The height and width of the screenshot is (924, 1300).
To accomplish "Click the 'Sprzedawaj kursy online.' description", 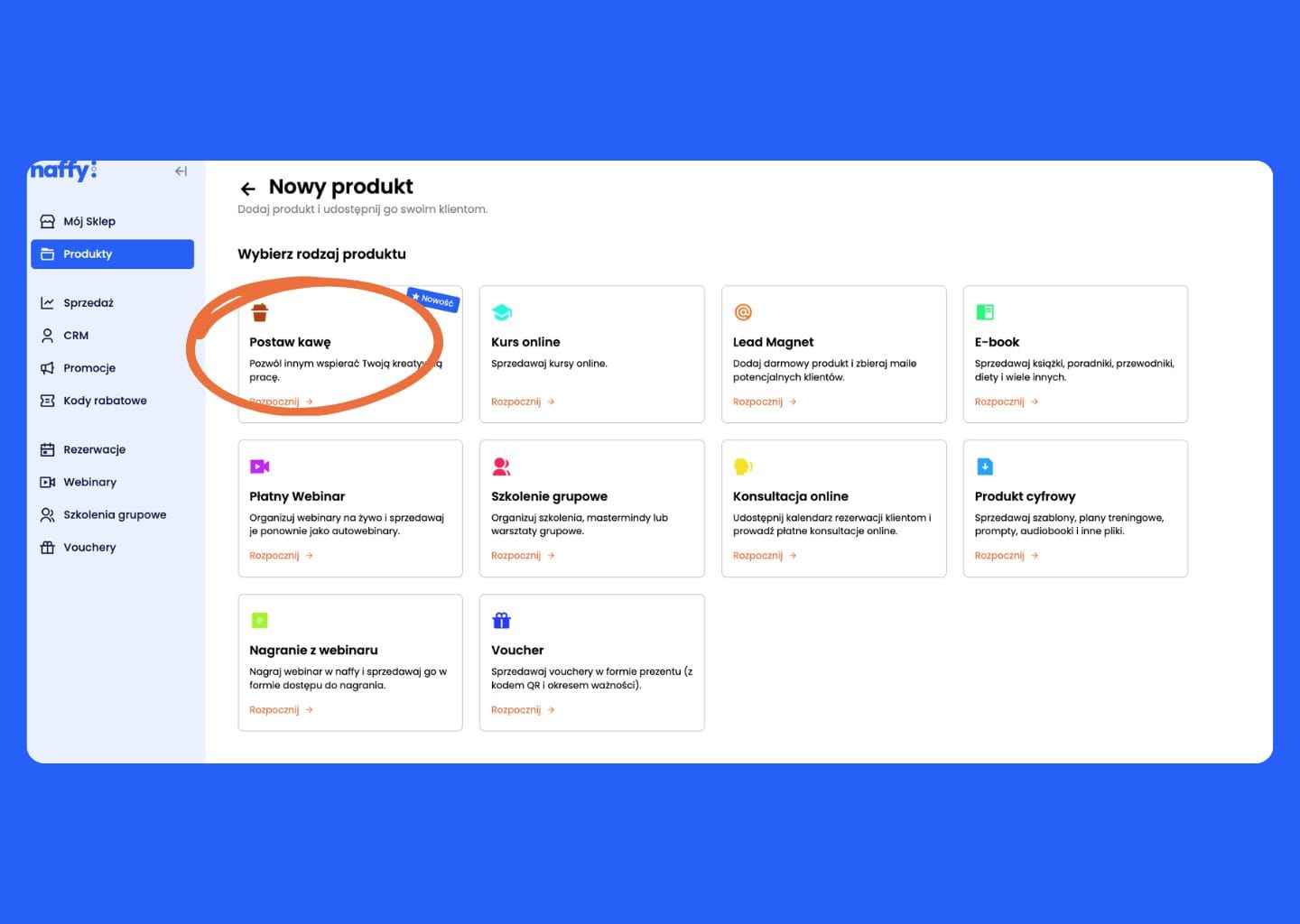I will pos(549,364).
